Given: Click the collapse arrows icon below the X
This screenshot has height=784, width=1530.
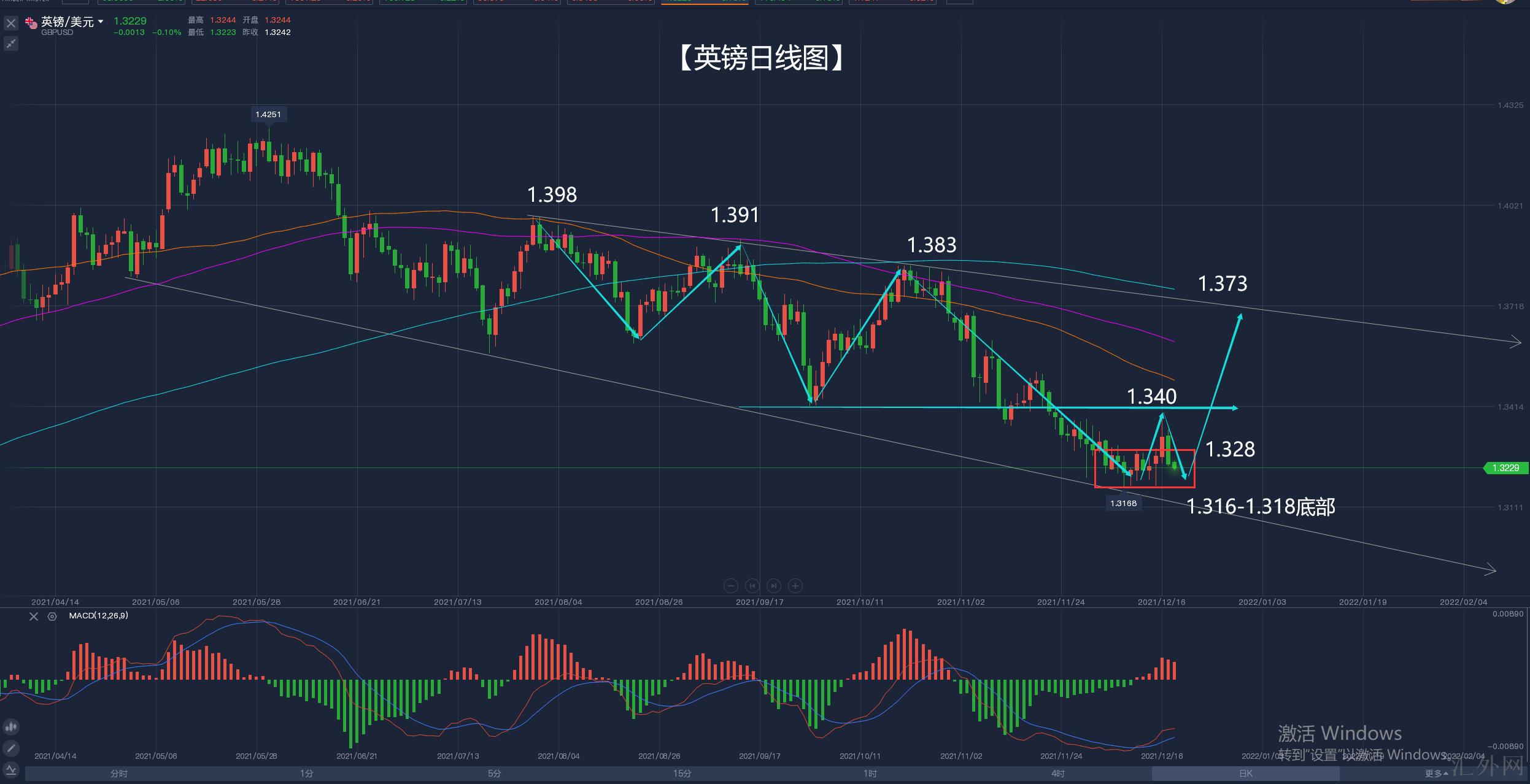Looking at the screenshot, I should (x=10, y=44).
